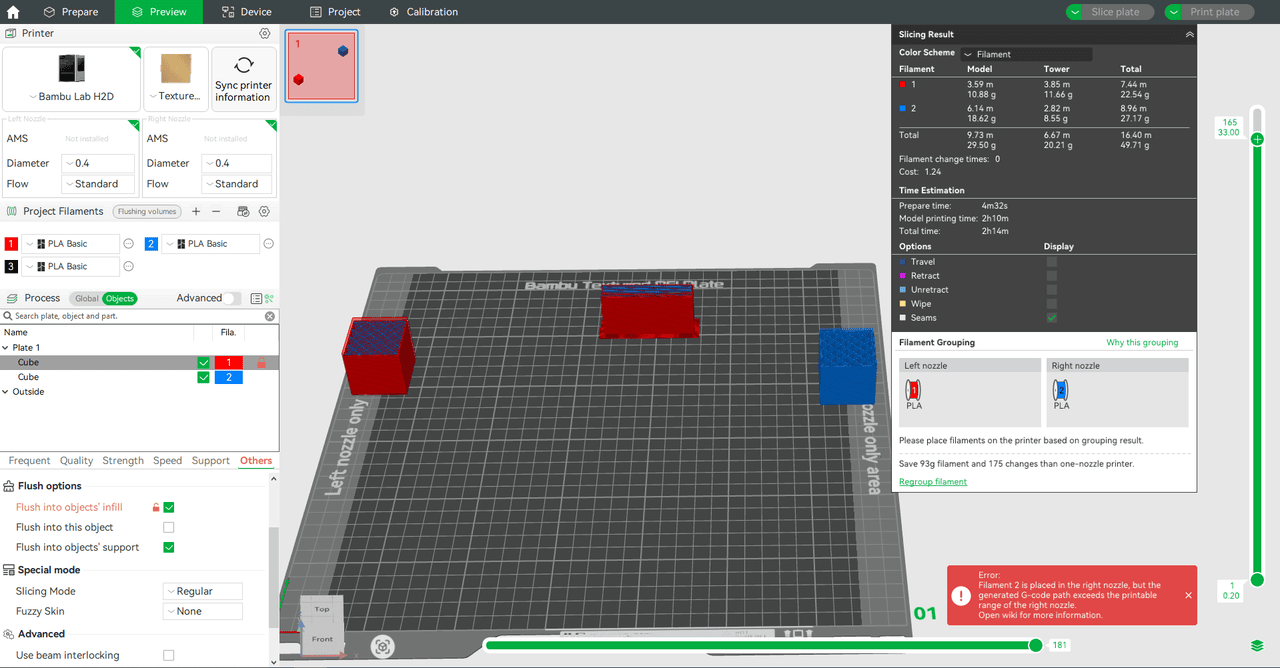This screenshot has height=668, width=1280.
Task: Open layers icon at bottom right
Action: [1256, 646]
